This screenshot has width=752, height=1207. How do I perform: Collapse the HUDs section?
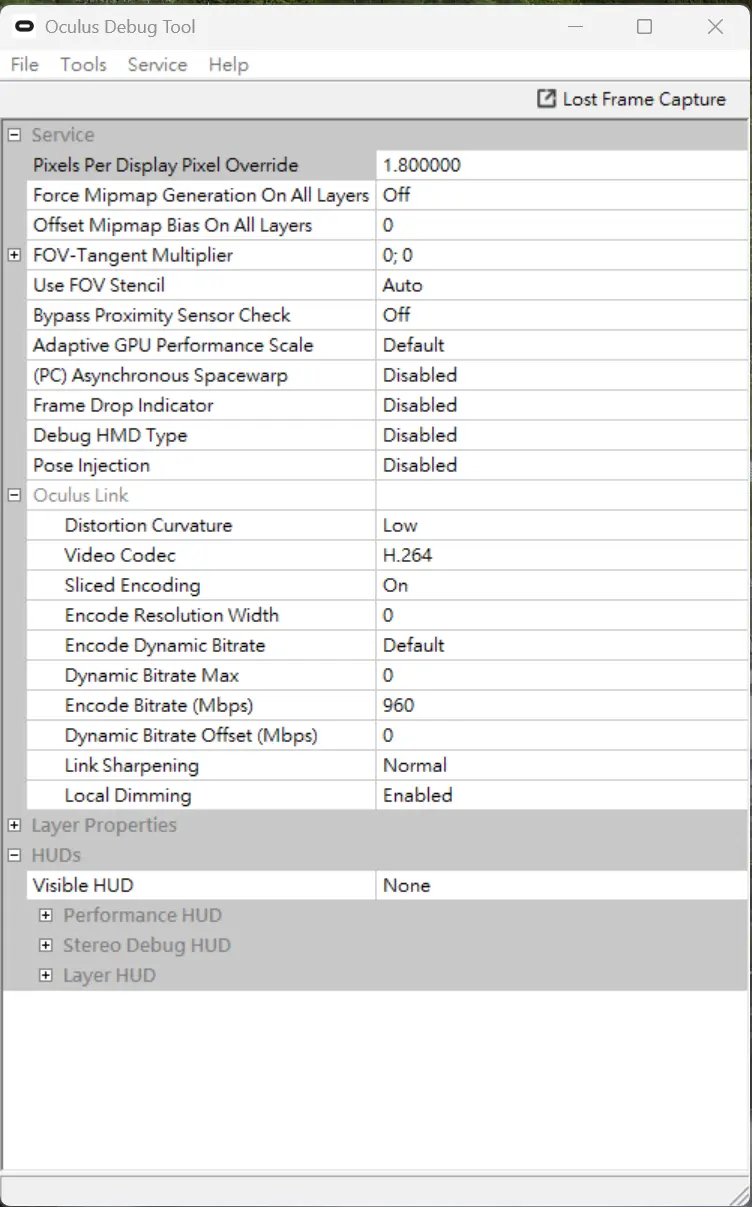(x=14, y=855)
